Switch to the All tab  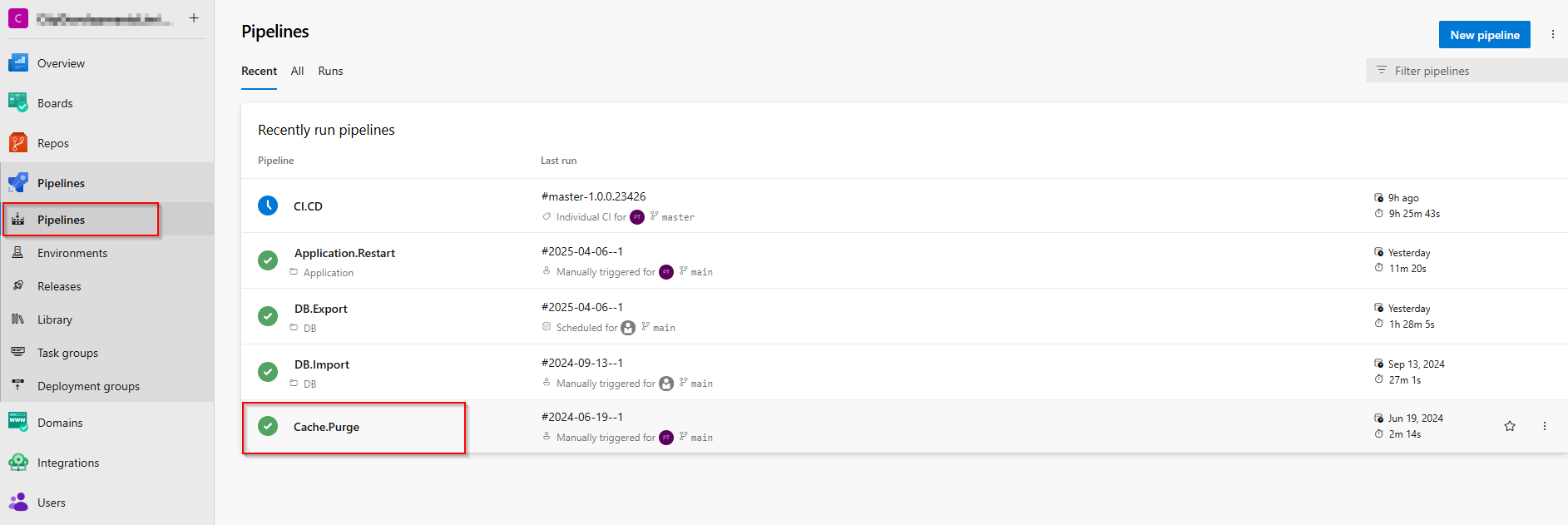tap(297, 71)
